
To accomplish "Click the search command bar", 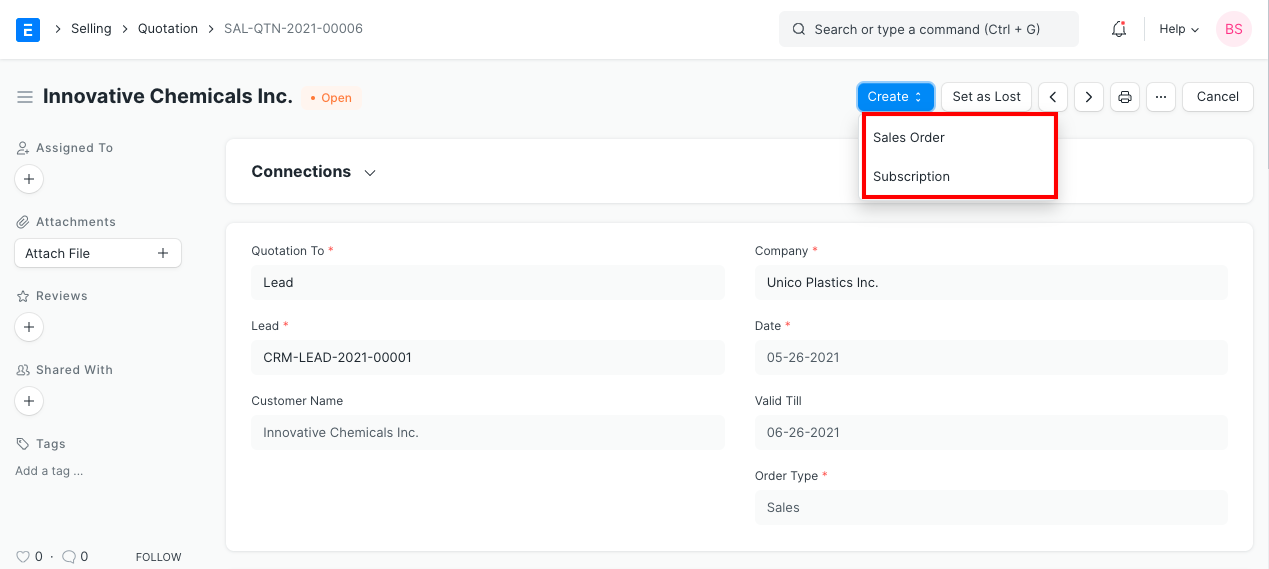I will (x=928, y=29).
